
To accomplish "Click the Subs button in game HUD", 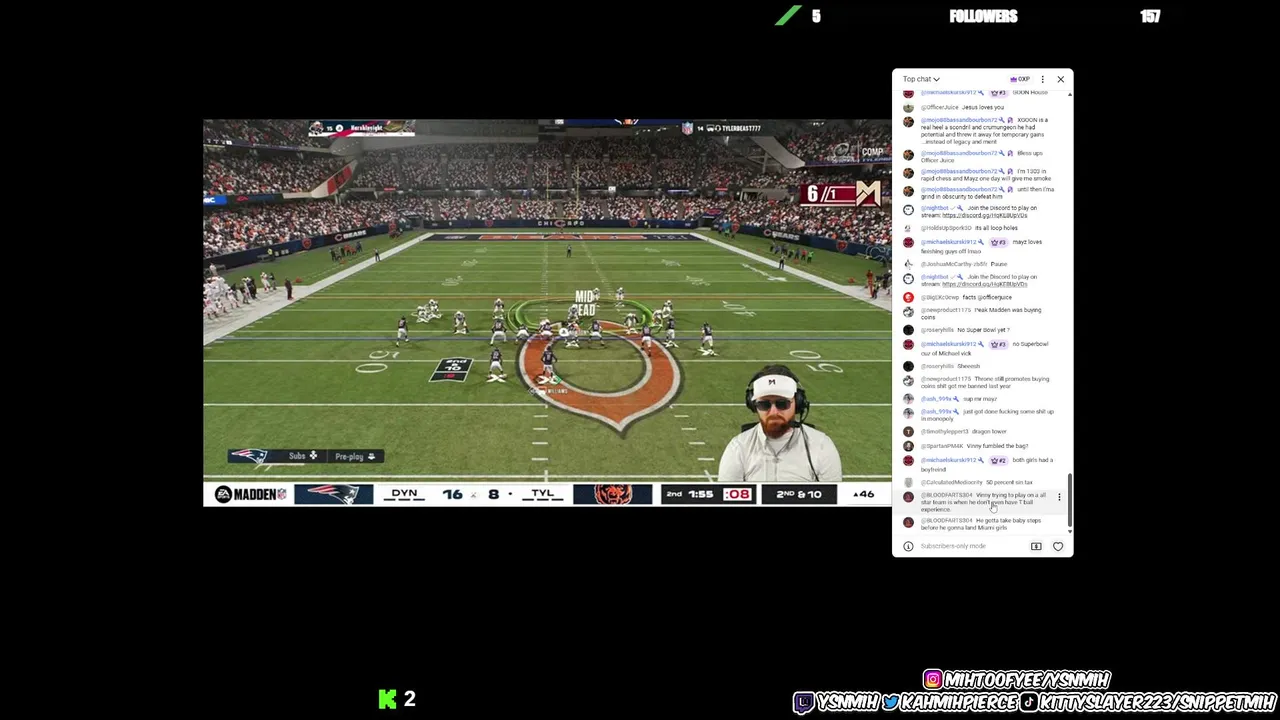I will 303,456.
